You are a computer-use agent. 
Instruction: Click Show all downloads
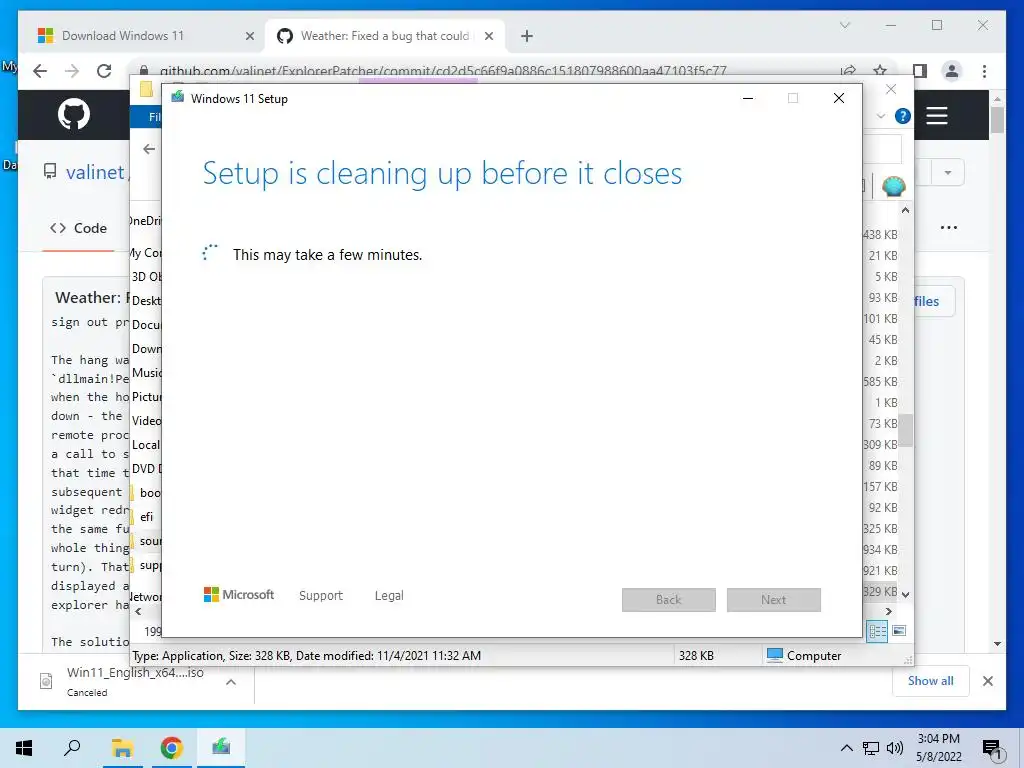pos(931,680)
